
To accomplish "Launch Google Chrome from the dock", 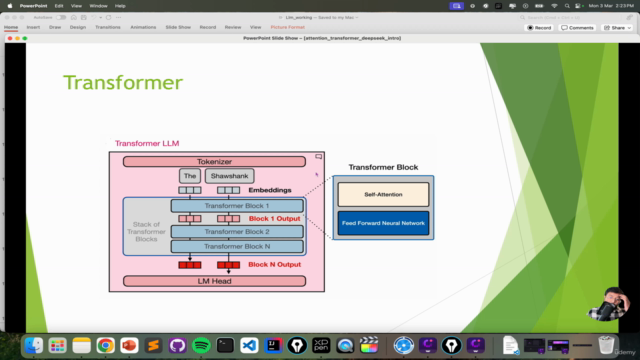I will (x=105, y=346).
